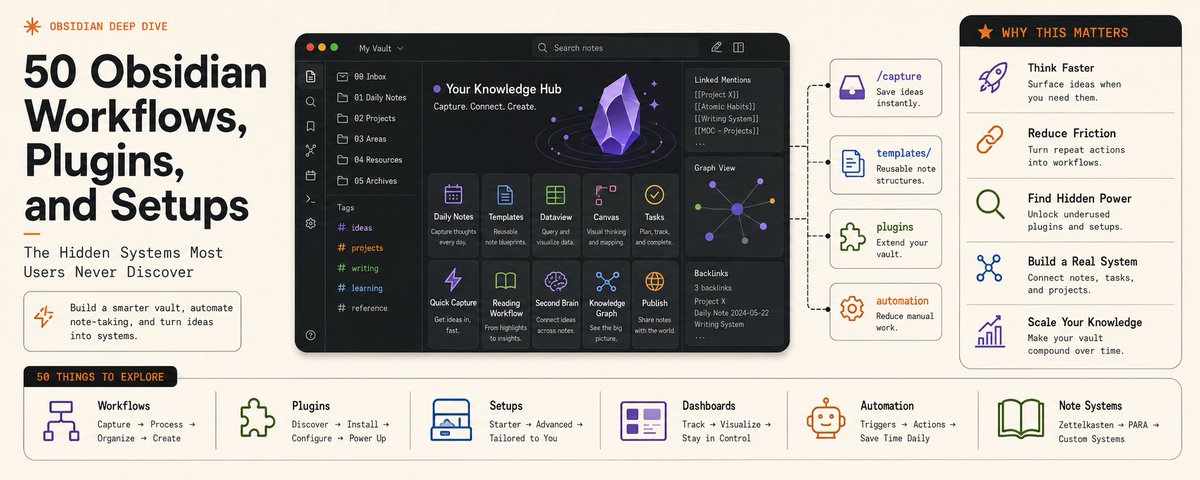The image size is (1200, 480).
Task: Select the #reference tag
Action: [x=362, y=308]
